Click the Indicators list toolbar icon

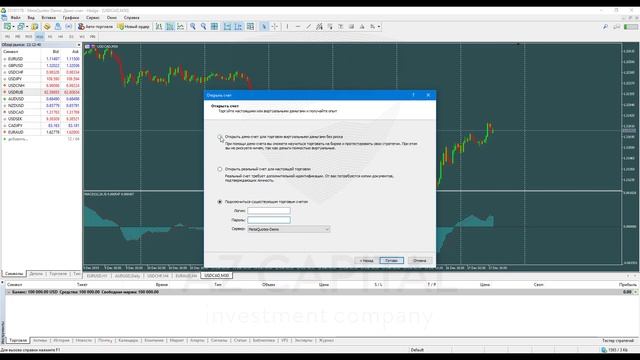[x=250, y=27]
